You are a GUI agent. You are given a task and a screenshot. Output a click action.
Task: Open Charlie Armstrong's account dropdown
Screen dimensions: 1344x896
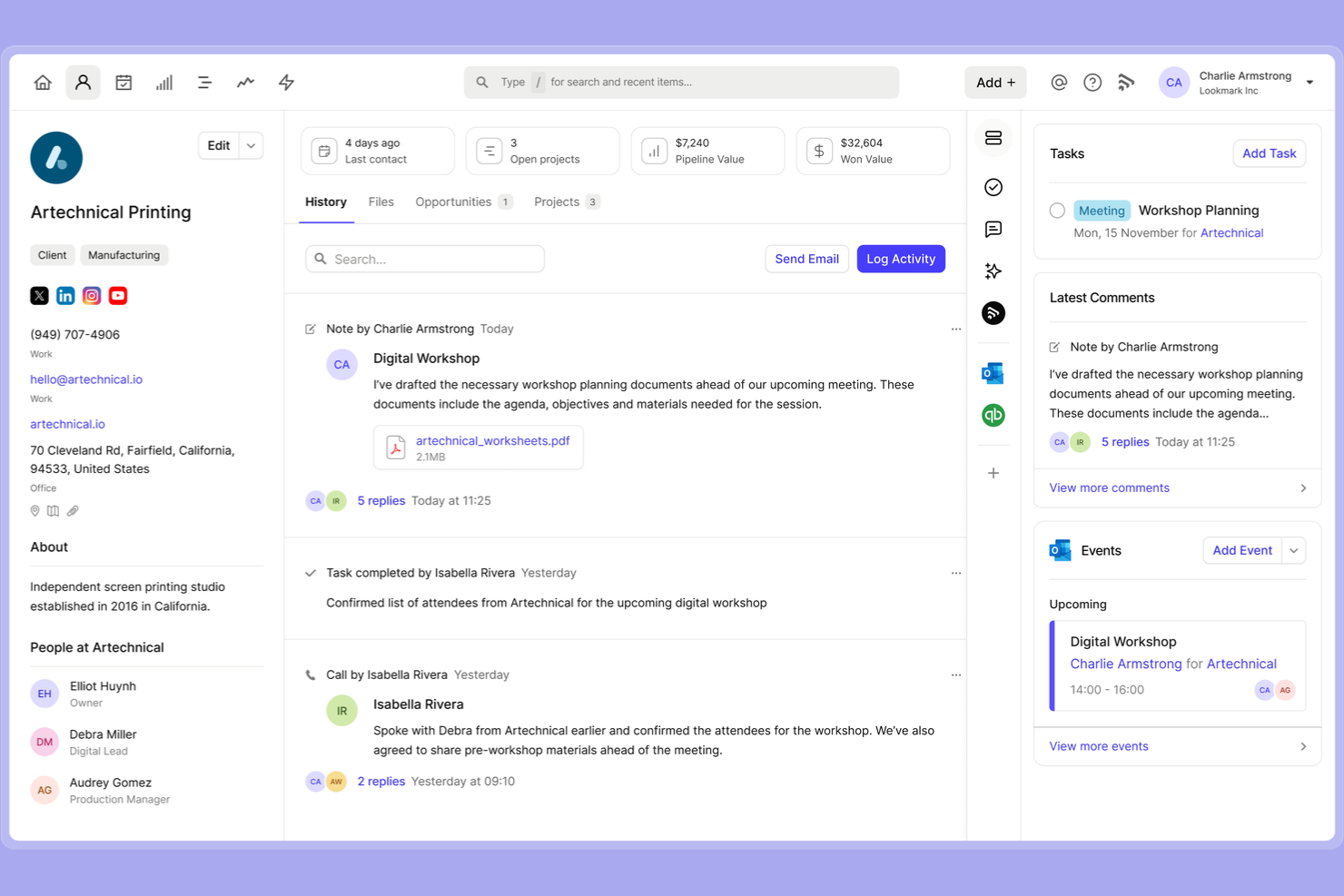[x=1309, y=82]
